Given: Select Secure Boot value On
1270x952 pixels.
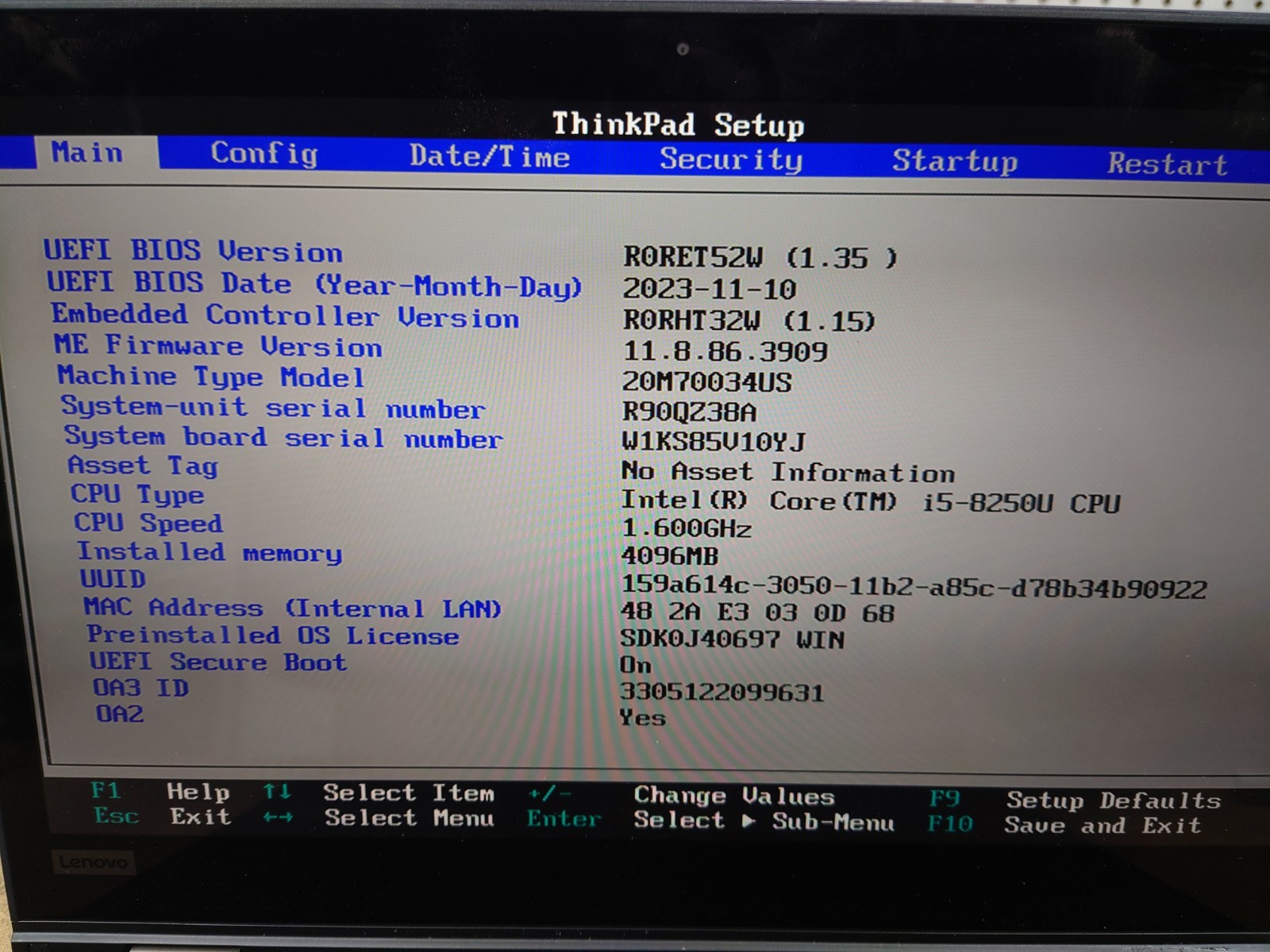Looking at the screenshot, I should click(x=636, y=665).
